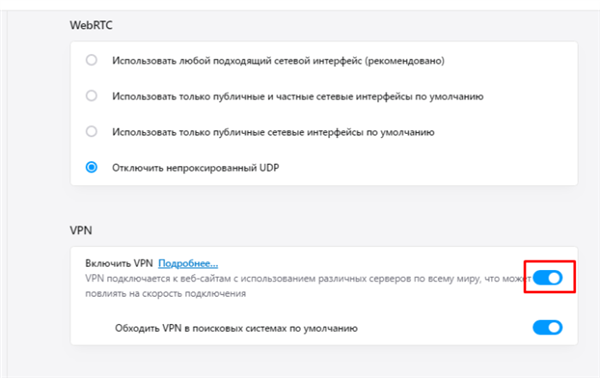
Task: Click the 'Отключить непроксированный UDP' label text
Action: [x=196, y=168]
